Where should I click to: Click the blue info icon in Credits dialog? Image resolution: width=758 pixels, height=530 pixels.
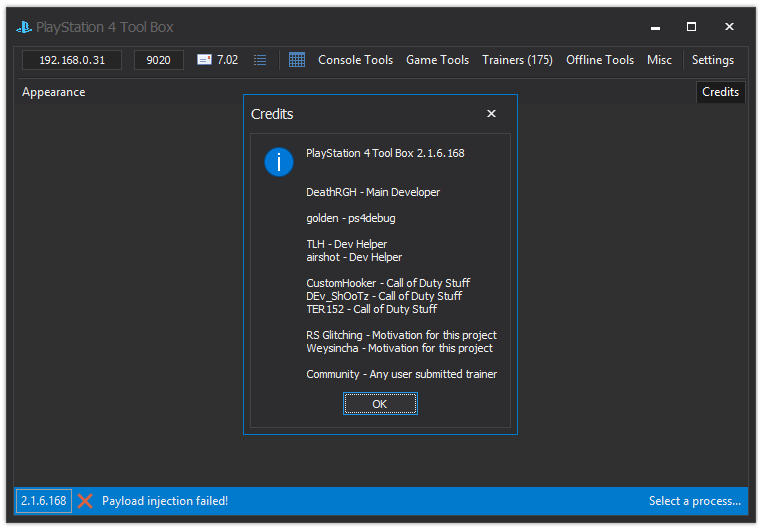coord(279,162)
